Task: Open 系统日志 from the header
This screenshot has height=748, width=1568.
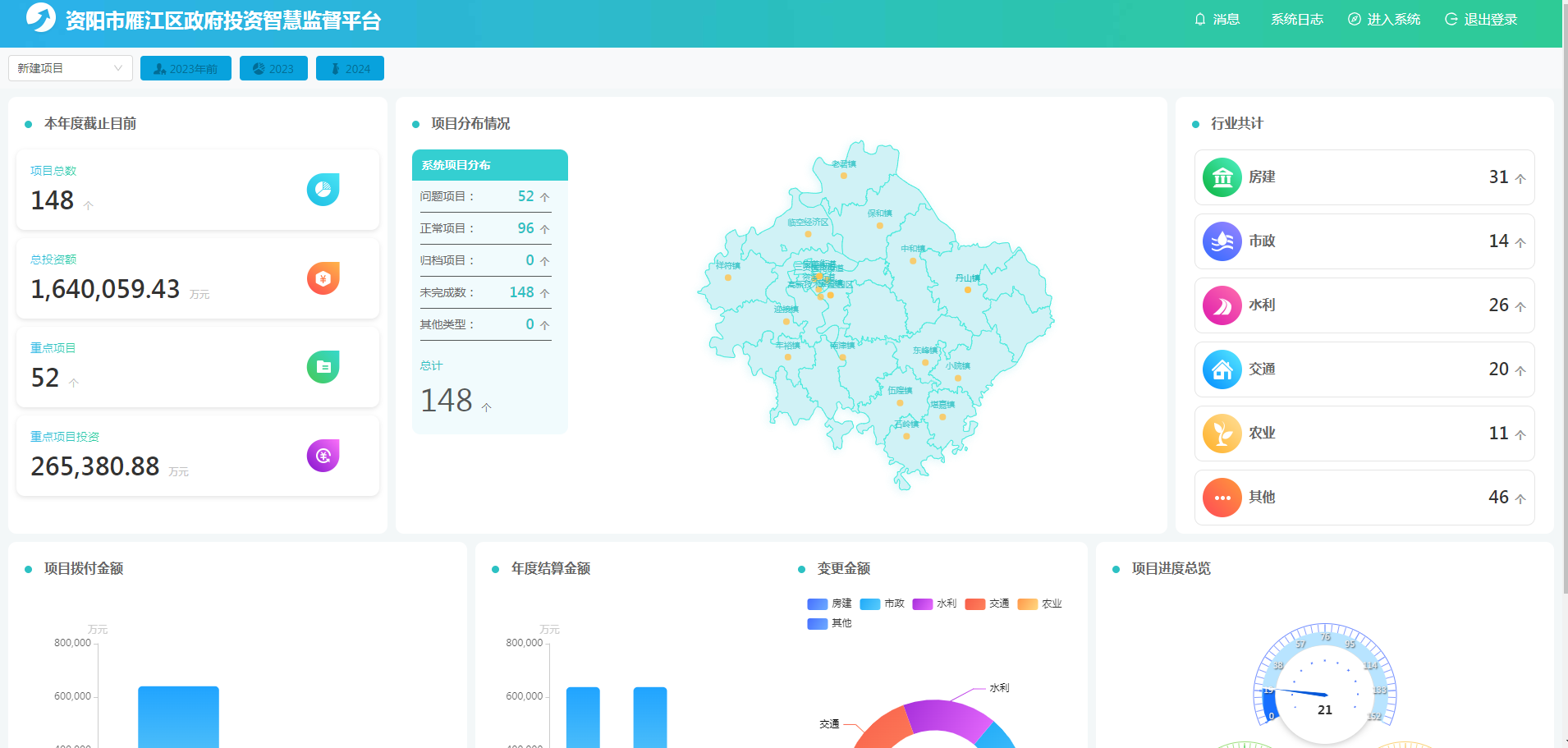Action: point(1297,20)
